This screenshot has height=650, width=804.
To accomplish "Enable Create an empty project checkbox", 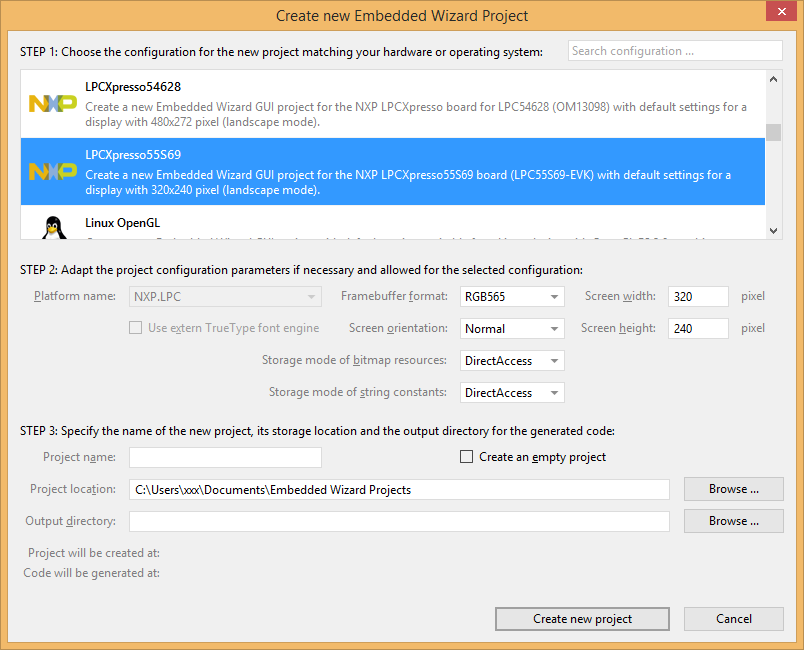I will [x=466, y=457].
